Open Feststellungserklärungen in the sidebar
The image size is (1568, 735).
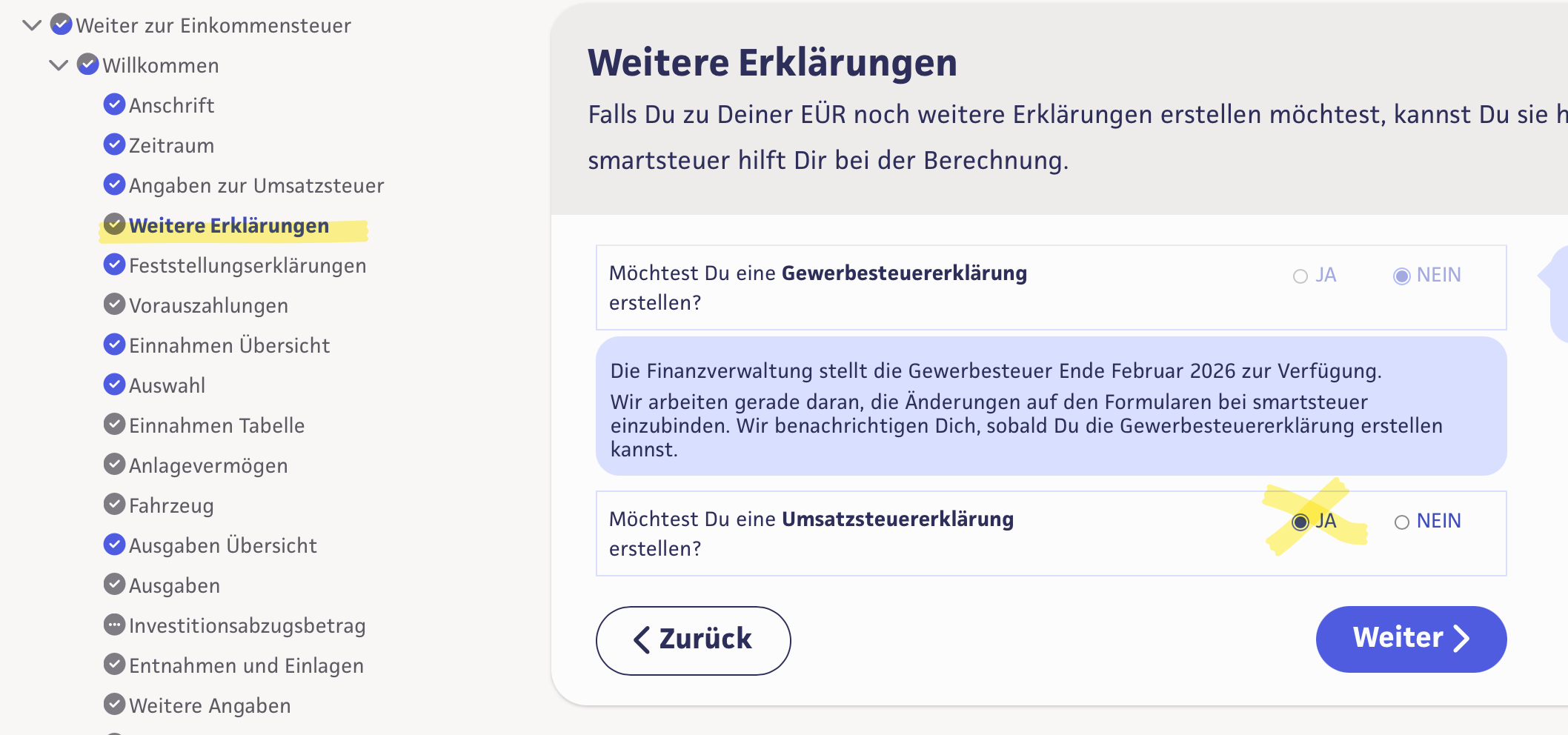248,265
